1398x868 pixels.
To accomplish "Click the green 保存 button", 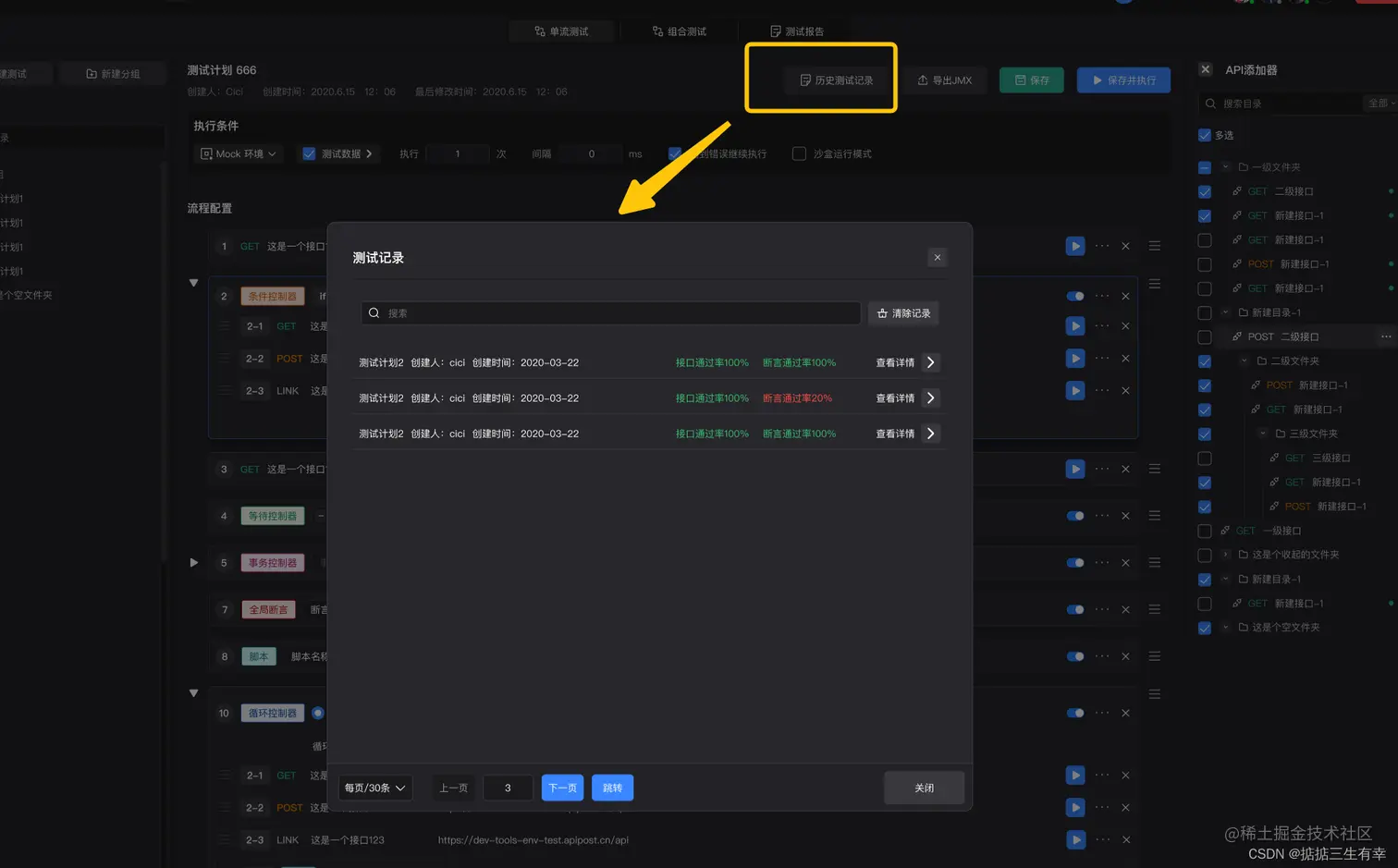I will pos(1032,80).
